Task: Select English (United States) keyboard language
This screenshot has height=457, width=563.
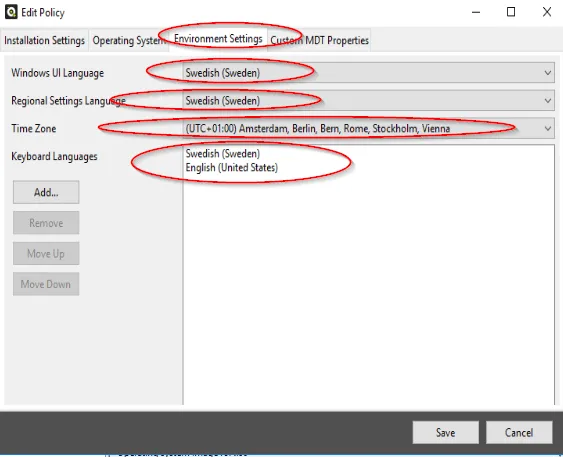Action: 232,168
